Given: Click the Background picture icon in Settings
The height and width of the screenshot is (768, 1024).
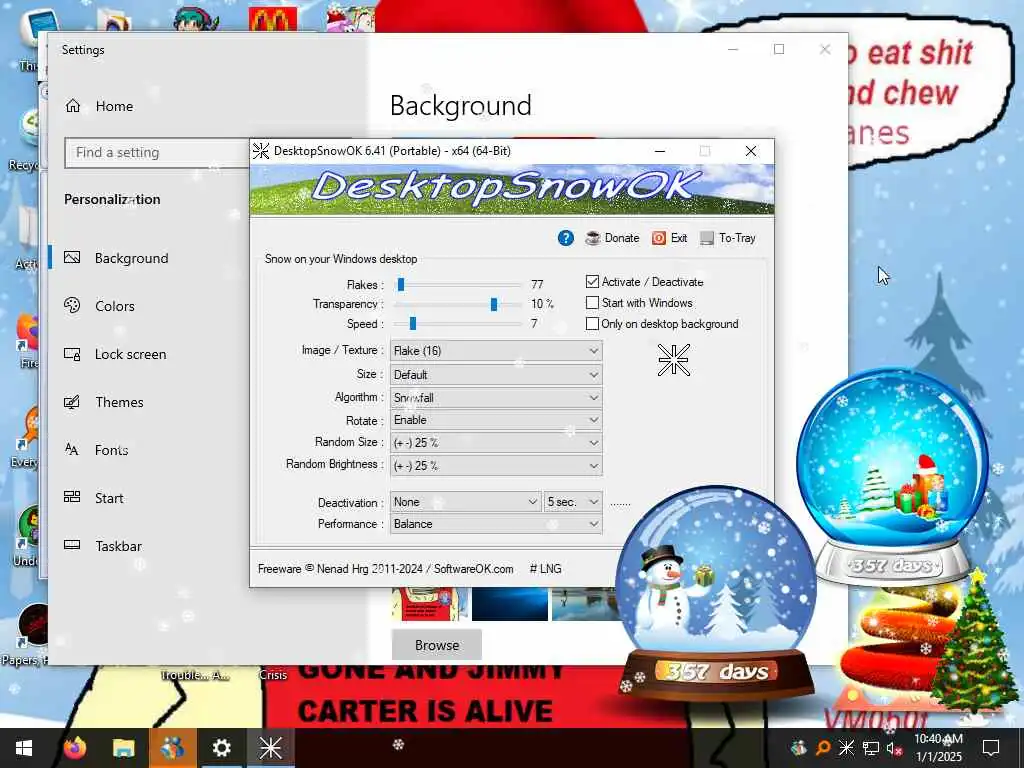Looking at the screenshot, I should [x=72, y=258].
